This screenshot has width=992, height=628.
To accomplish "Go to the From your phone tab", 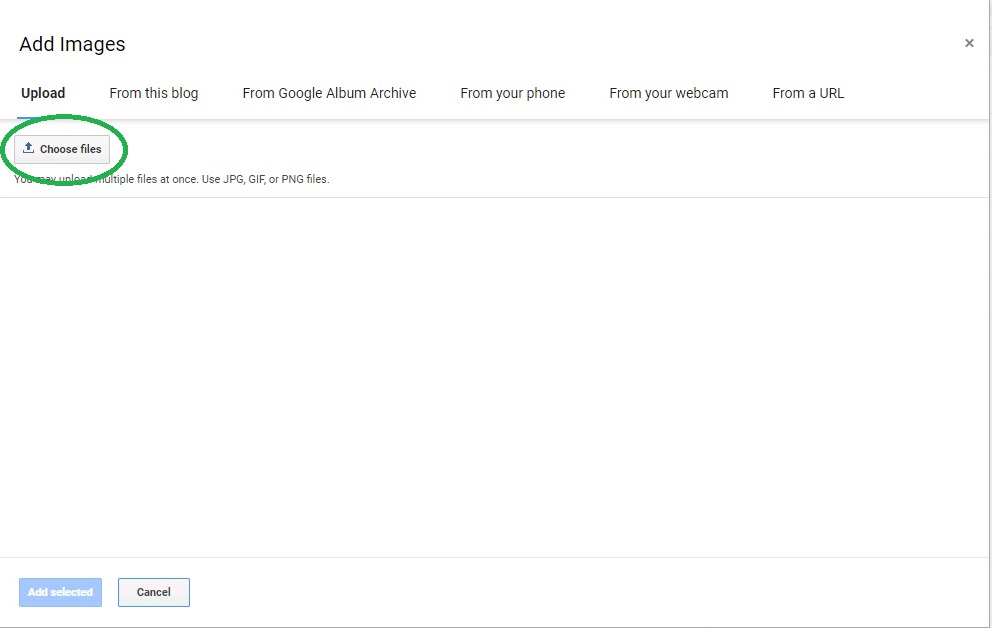I will coord(512,93).
